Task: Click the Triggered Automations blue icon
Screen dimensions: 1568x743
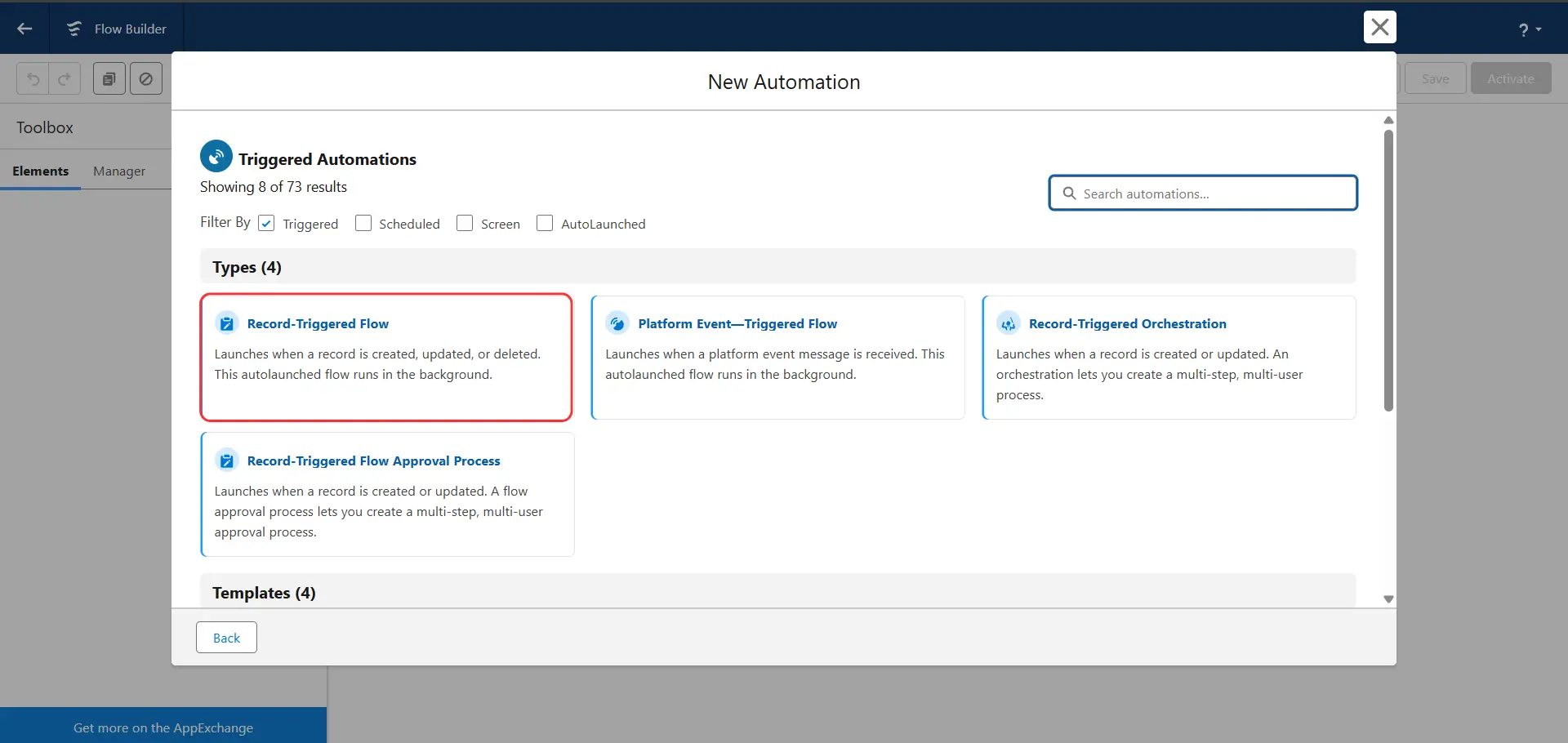Action: [216, 156]
